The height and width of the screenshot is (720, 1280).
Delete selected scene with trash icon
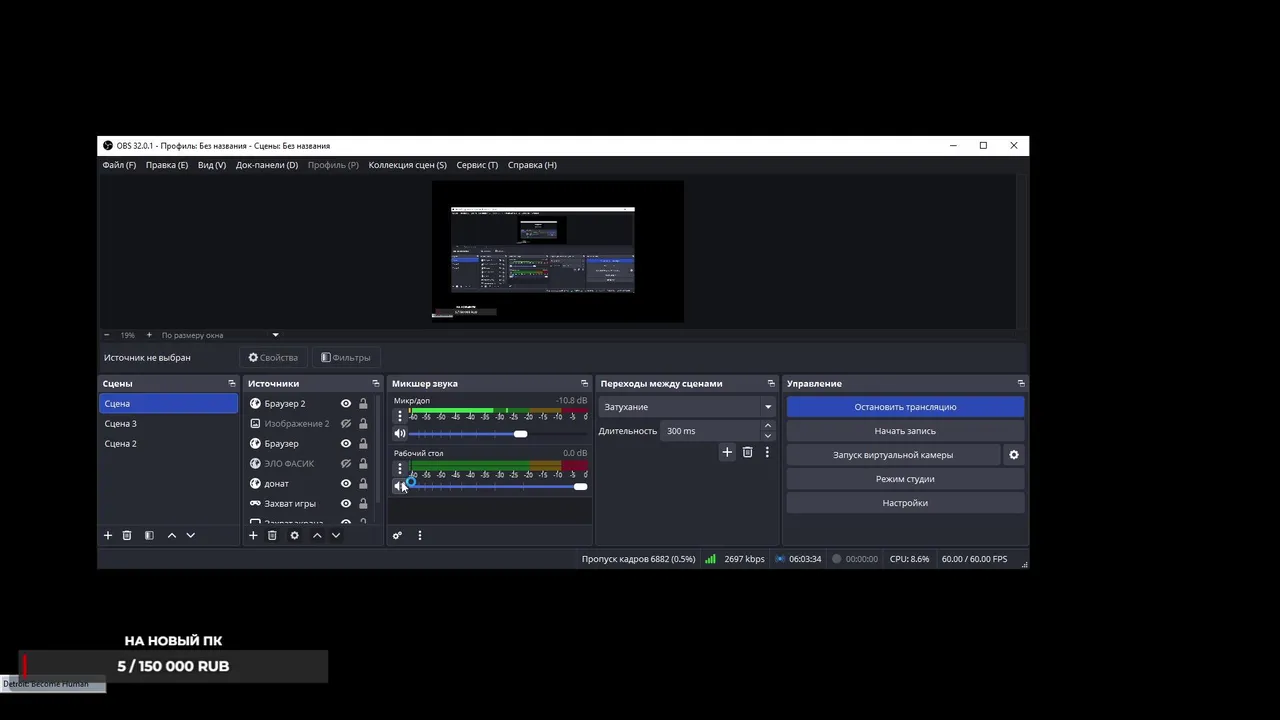click(x=127, y=535)
